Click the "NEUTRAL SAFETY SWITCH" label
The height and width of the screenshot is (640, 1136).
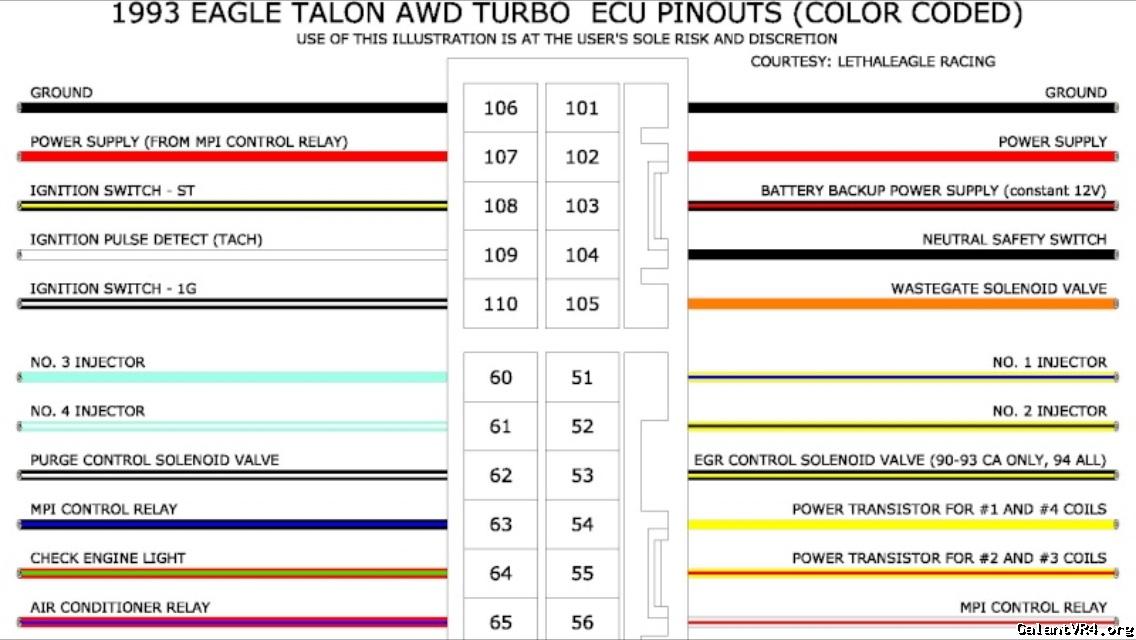(1014, 240)
